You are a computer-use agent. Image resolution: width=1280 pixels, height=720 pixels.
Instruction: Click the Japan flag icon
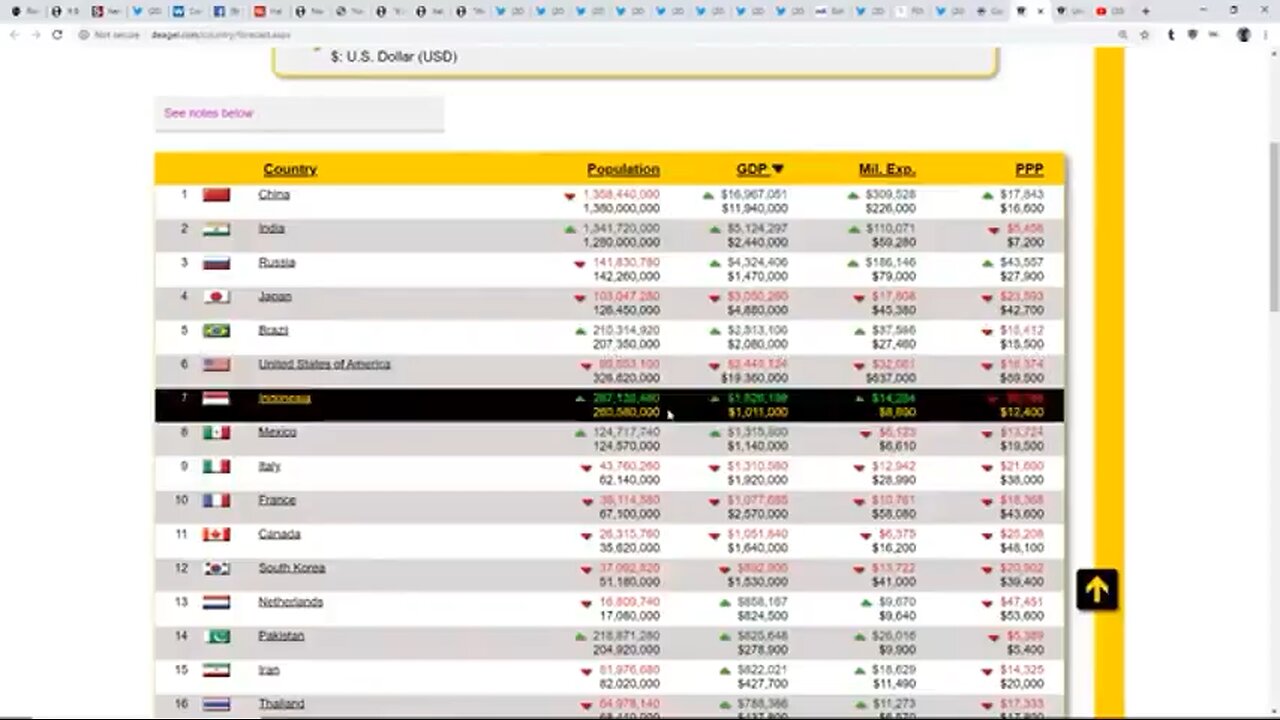tap(216, 297)
